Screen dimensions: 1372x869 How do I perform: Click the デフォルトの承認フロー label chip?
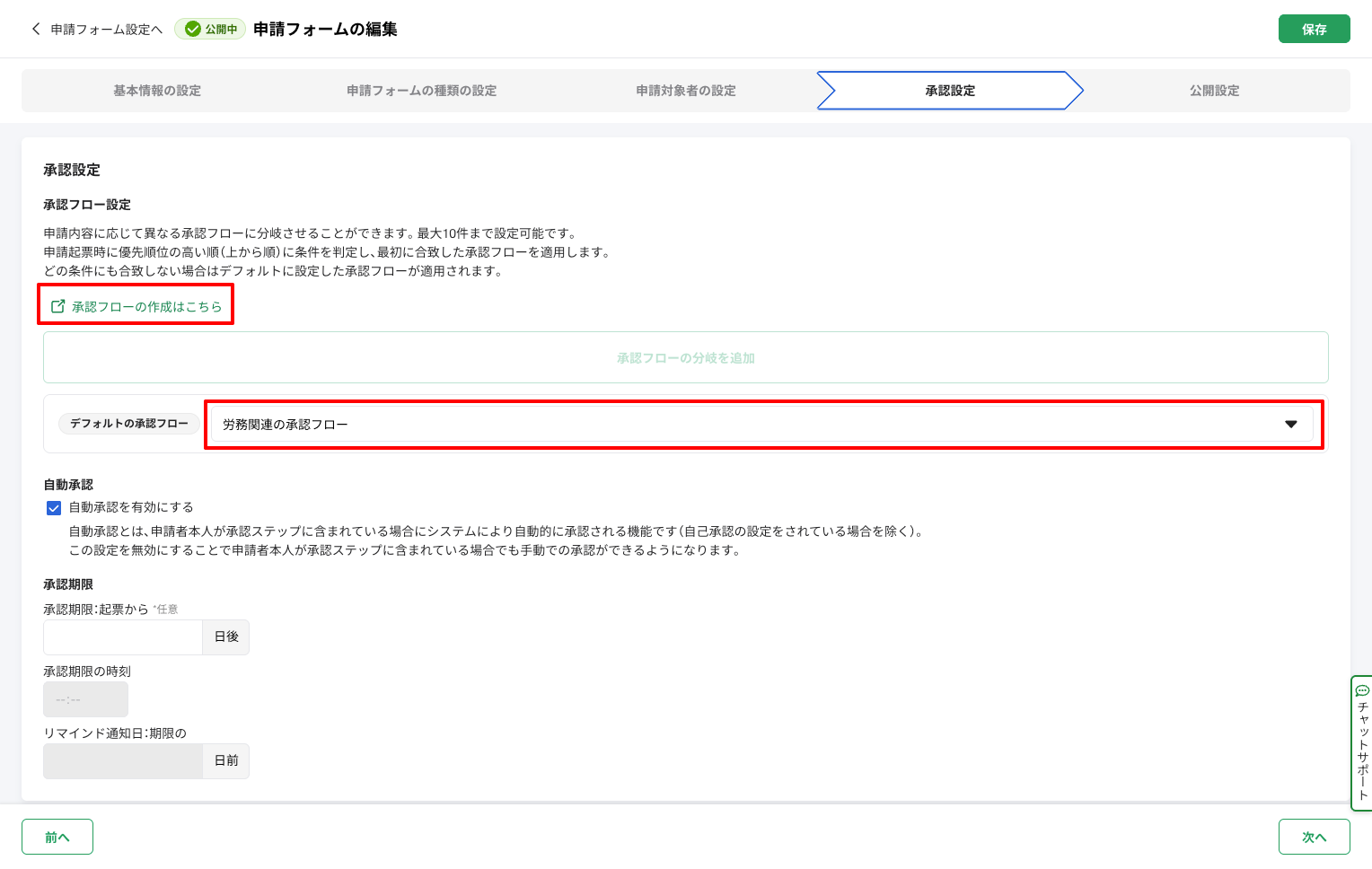[129, 424]
